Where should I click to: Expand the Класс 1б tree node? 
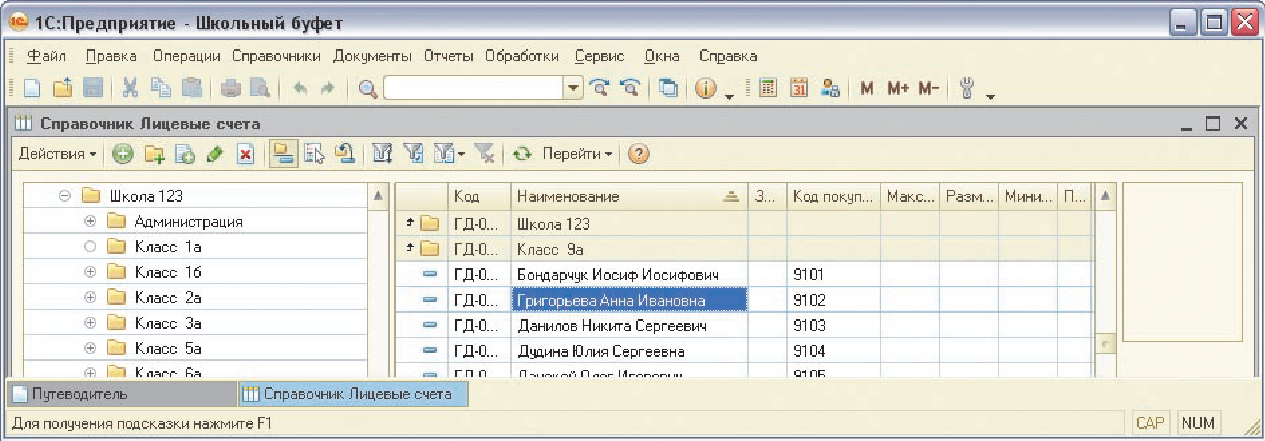pos(90,271)
